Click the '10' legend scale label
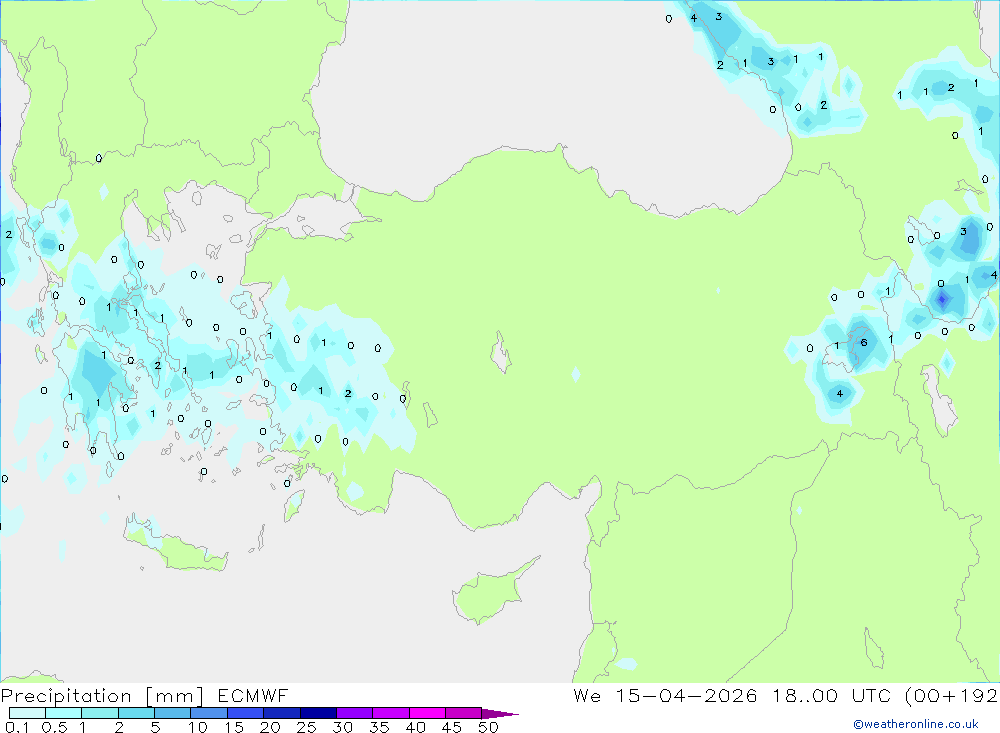This screenshot has height=733, width=1000. pyautogui.click(x=198, y=727)
